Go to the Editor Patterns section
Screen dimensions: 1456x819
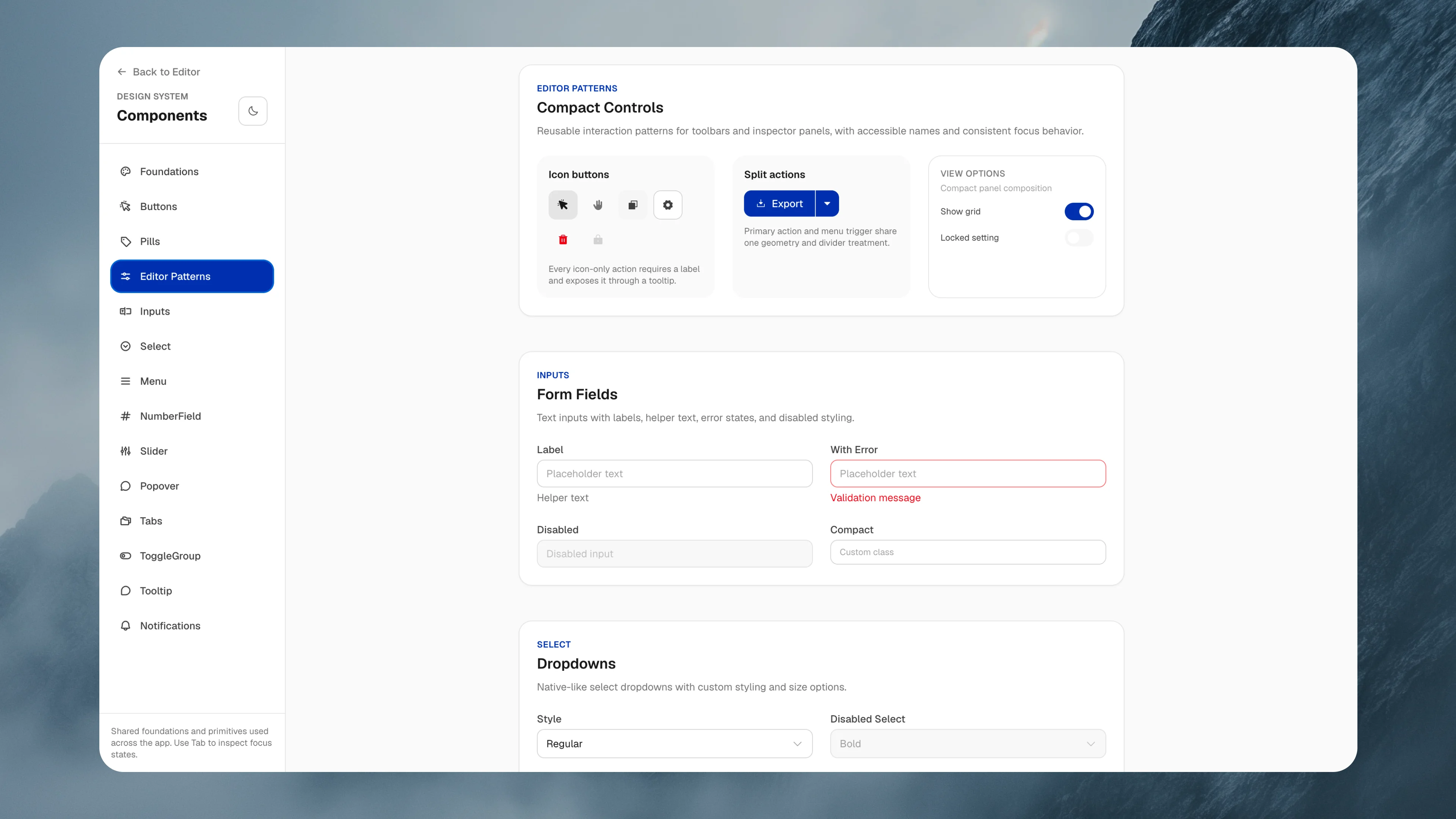pyautogui.click(x=192, y=276)
